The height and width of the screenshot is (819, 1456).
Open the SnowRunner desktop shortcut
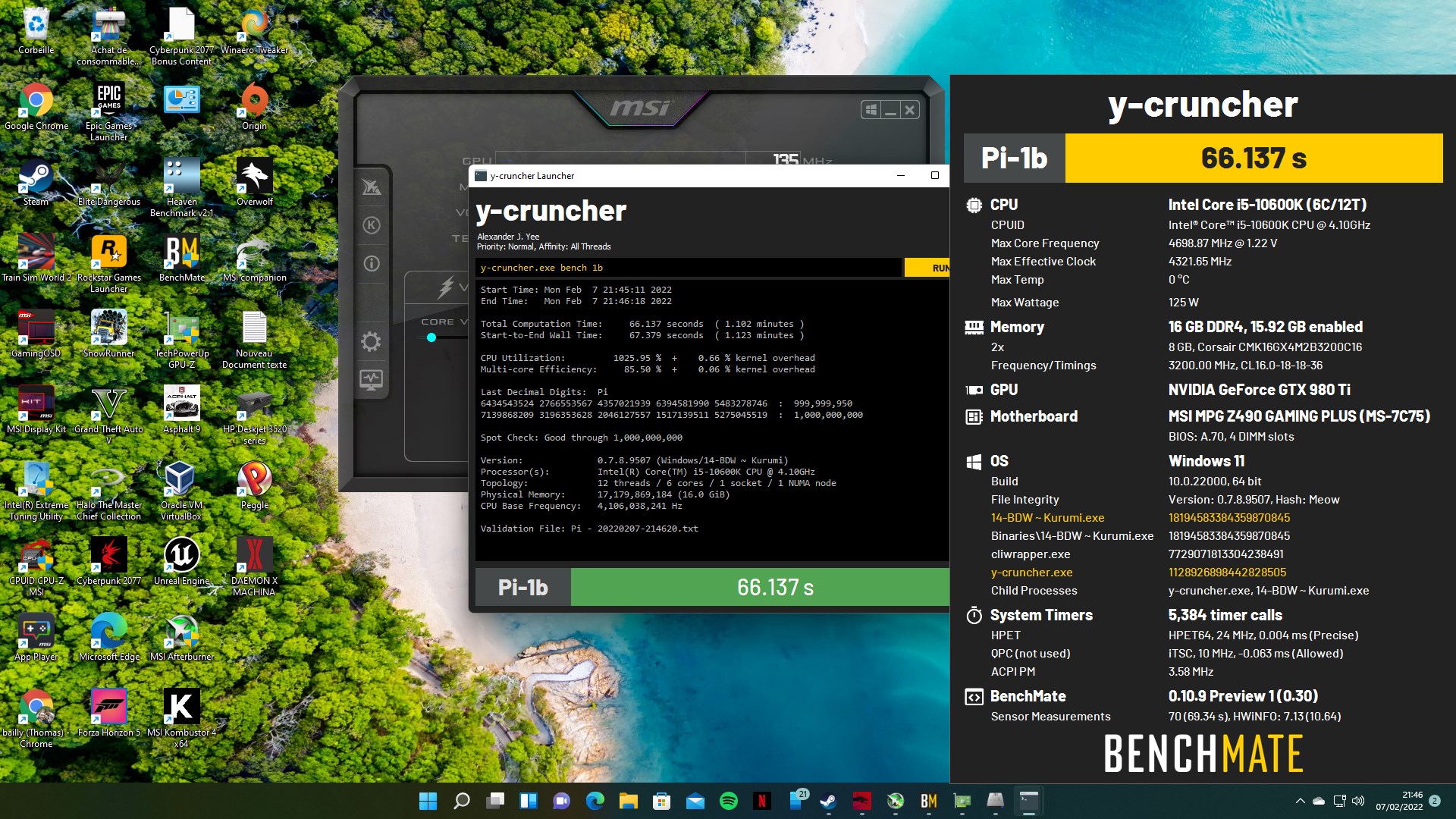pyautogui.click(x=108, y=334)
